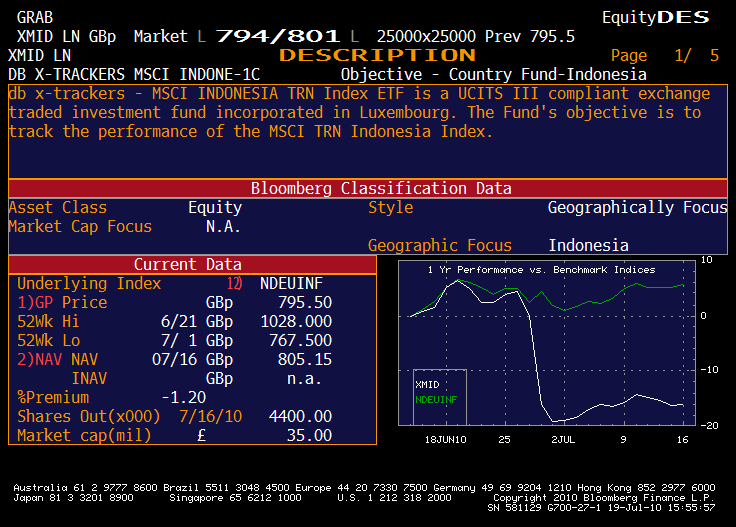Click DB X-TRACKERS MSCI INDONE-1C name

coord(134,75)
